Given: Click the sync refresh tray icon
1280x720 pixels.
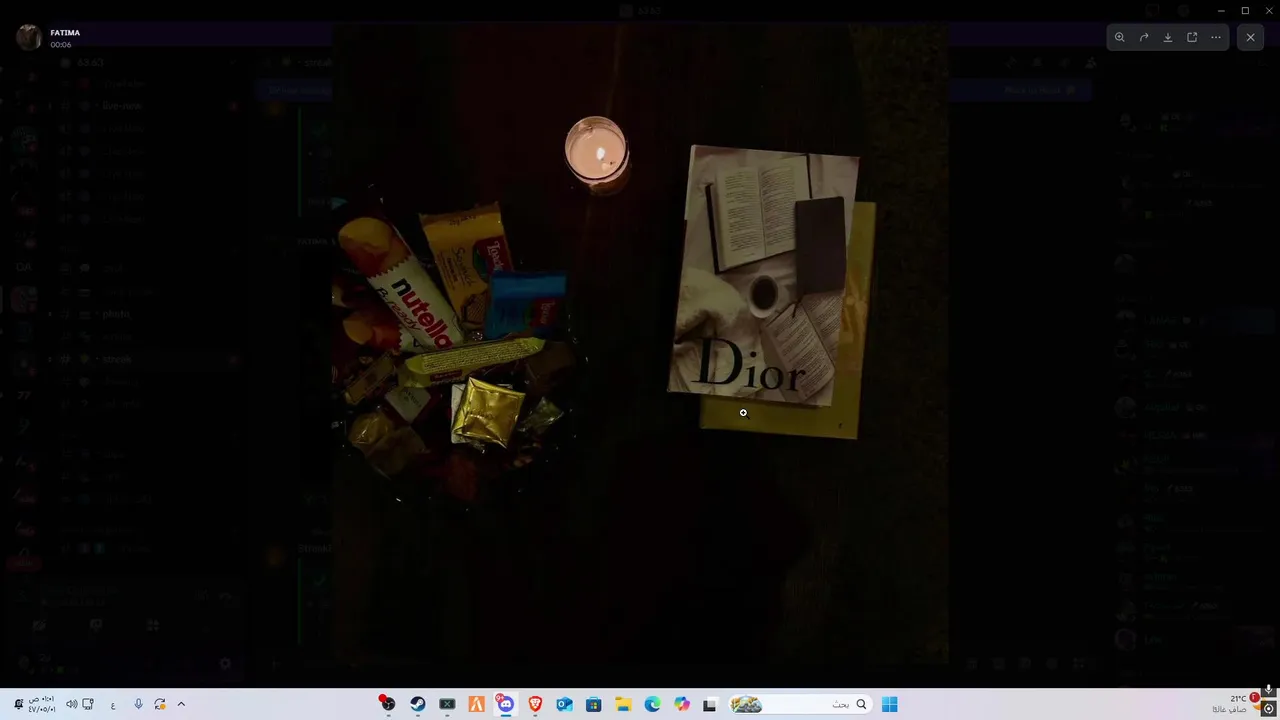Looking at the screenshot, I should click(160, 704).
